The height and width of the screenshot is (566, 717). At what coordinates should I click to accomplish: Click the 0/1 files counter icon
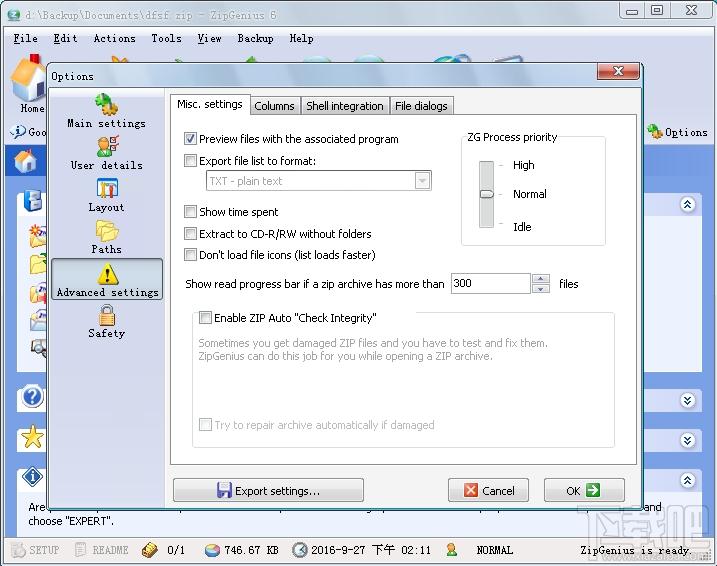pos(150,550)
